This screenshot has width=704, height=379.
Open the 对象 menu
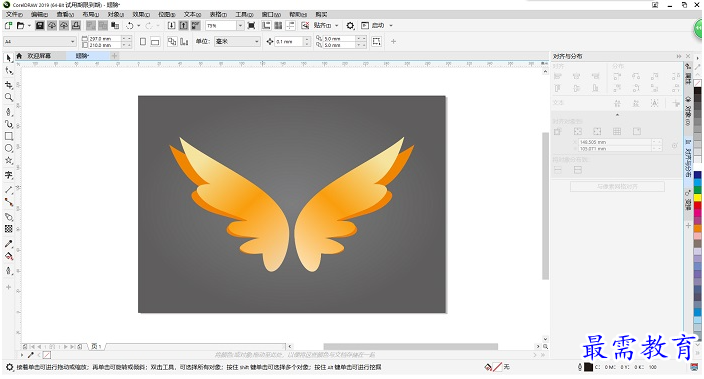tap(116, 14)
